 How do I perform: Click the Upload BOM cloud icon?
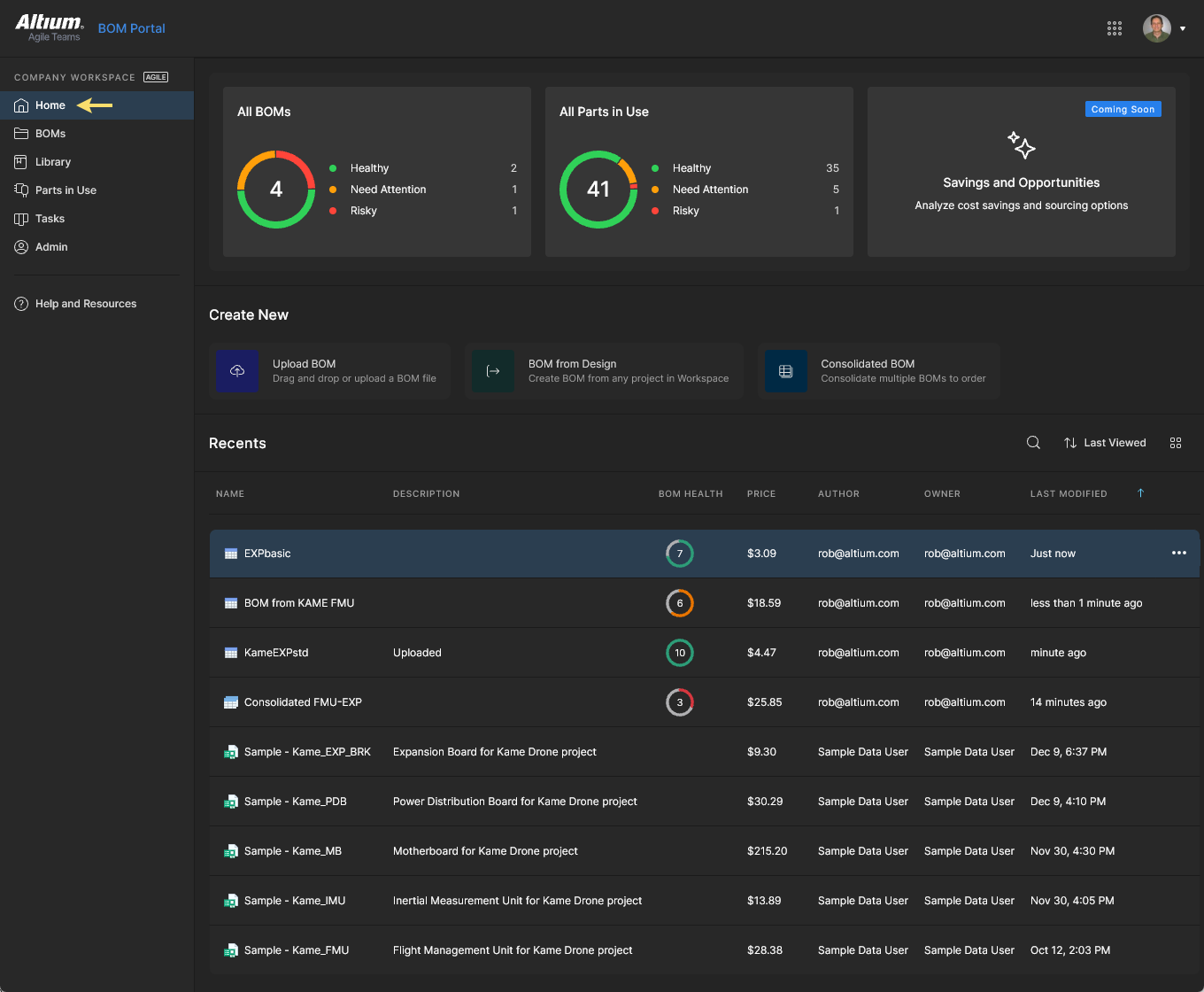click(237, 371)
